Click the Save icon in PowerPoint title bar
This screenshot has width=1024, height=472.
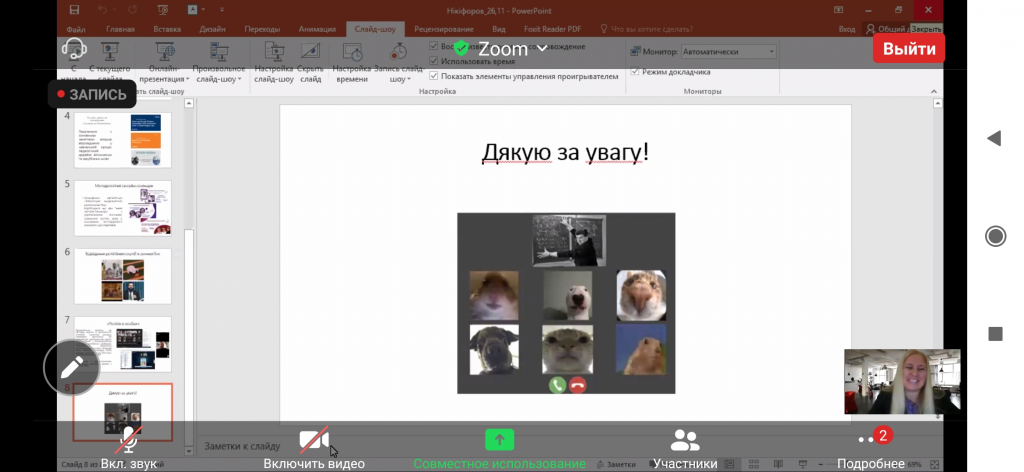point(74,10)
